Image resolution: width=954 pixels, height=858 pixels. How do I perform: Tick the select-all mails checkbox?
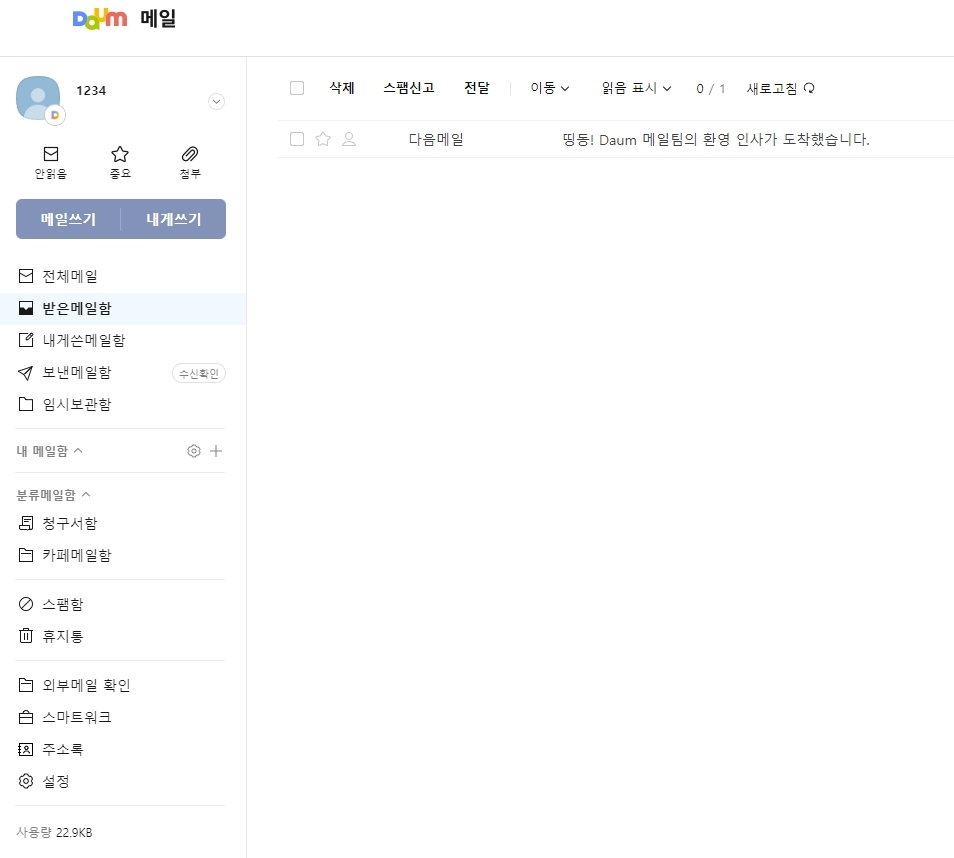click(x=297, y=88)
